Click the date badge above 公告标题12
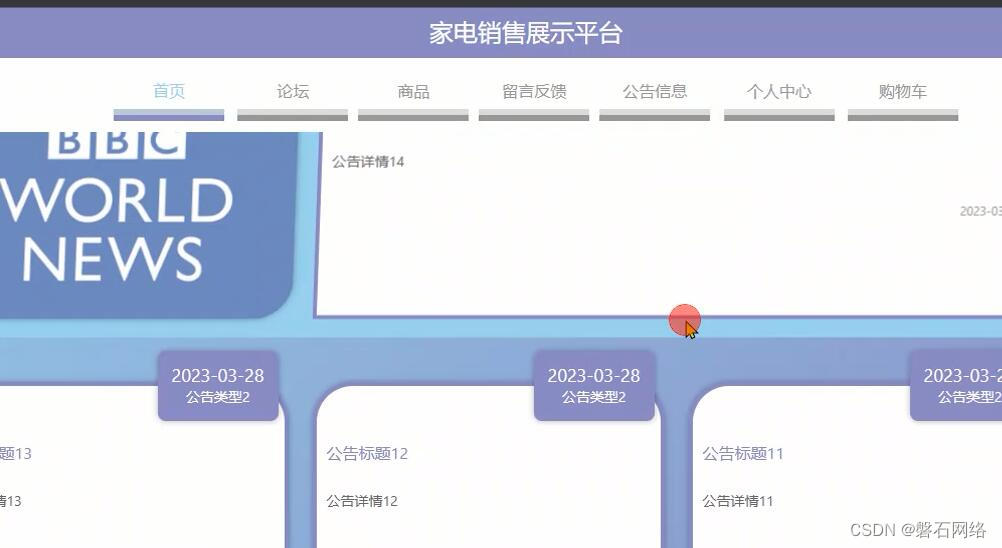Image resolution: width=1002 pixels, height=548 pixels. coord(594,385)
